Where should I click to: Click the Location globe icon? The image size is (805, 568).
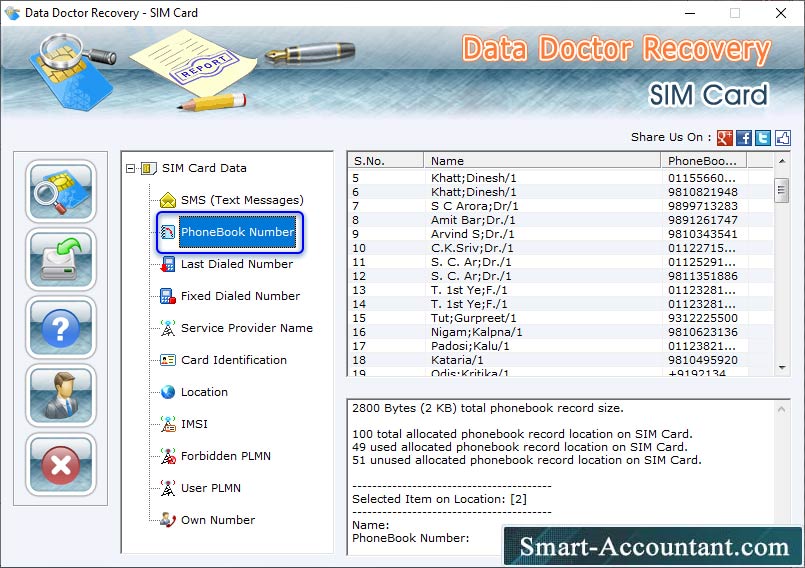coord(168,392)
